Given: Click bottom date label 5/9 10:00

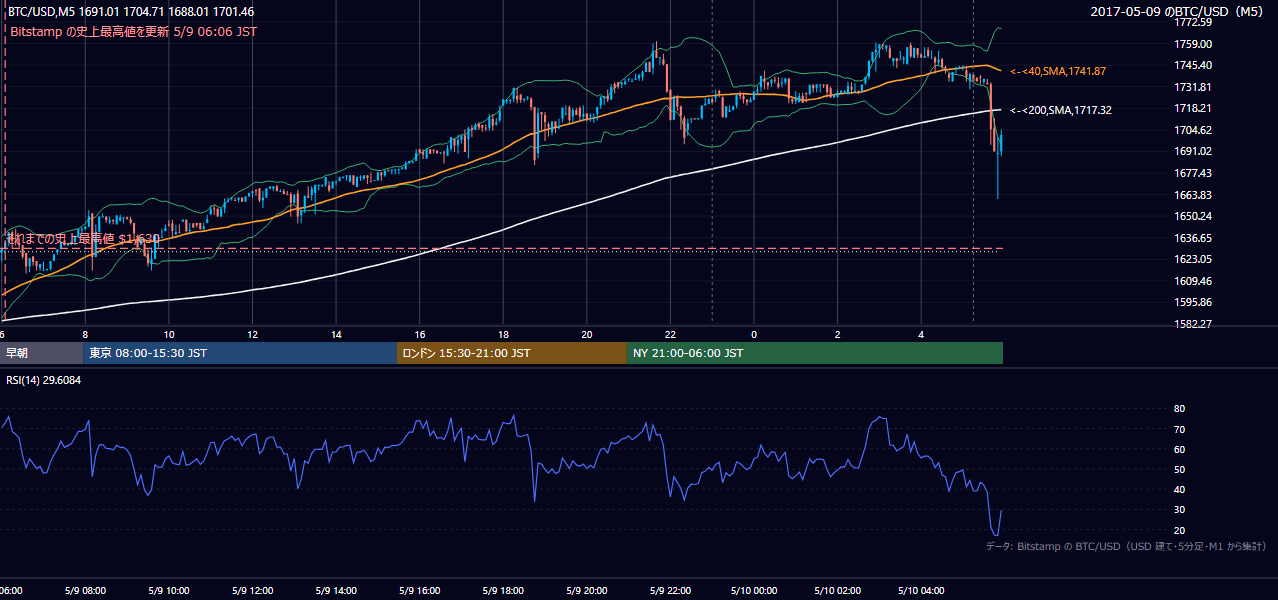Looking at the screenshot, I should pyautogui.click(x=168, y=591).
